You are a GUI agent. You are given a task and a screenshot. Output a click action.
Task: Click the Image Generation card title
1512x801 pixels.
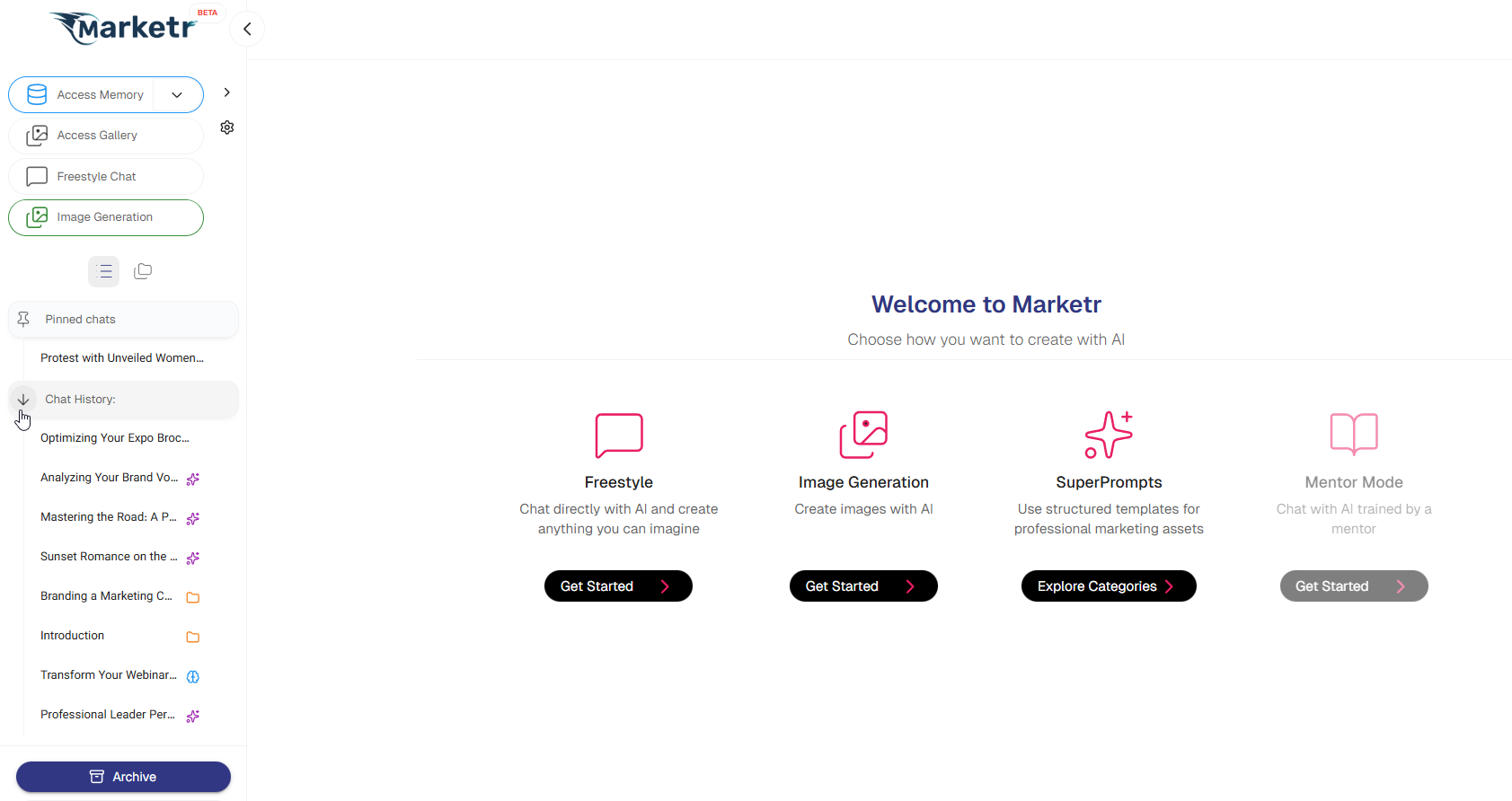coord(863,482)
